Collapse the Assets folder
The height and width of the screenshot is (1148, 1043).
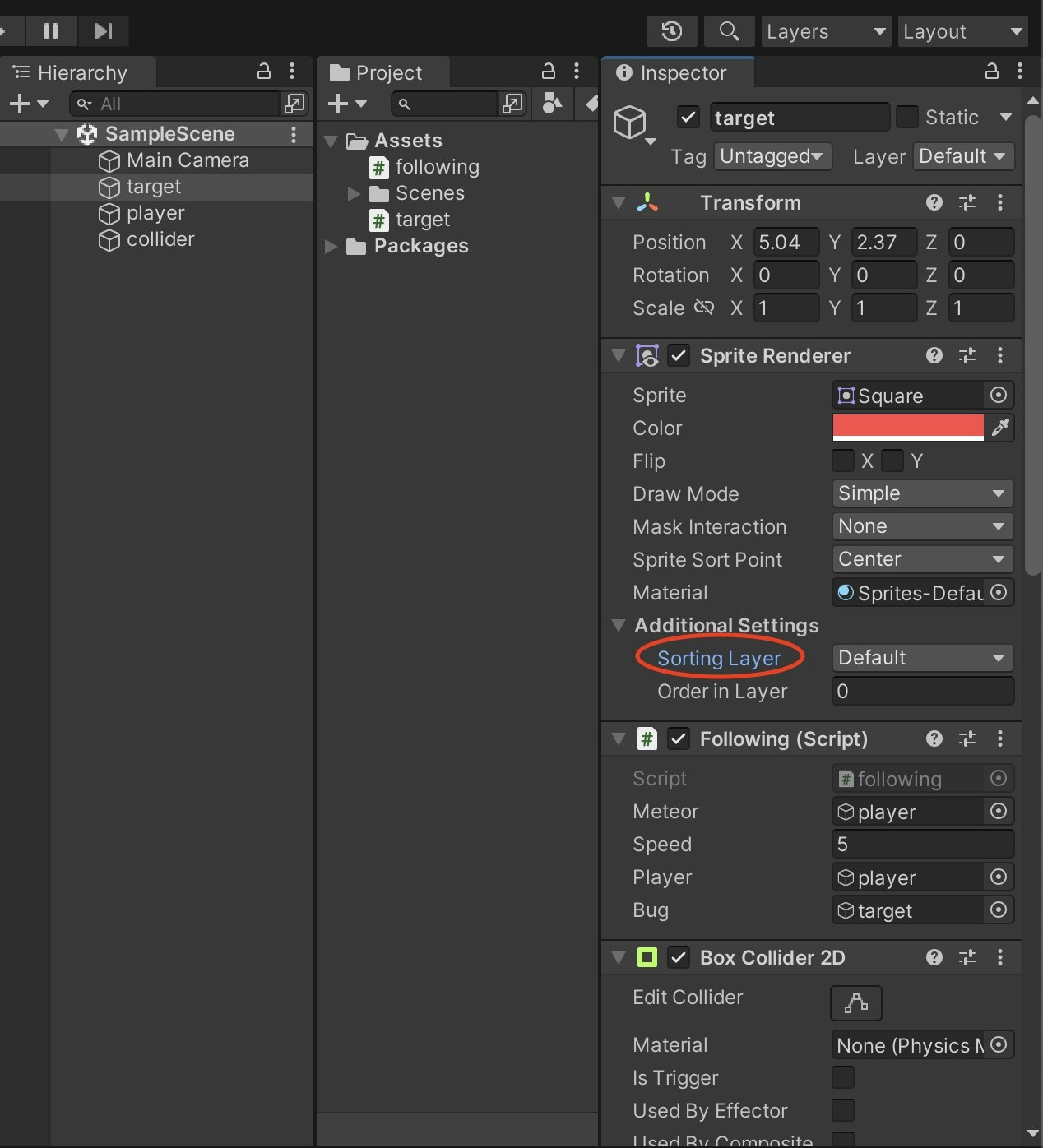tap(331, 141)
